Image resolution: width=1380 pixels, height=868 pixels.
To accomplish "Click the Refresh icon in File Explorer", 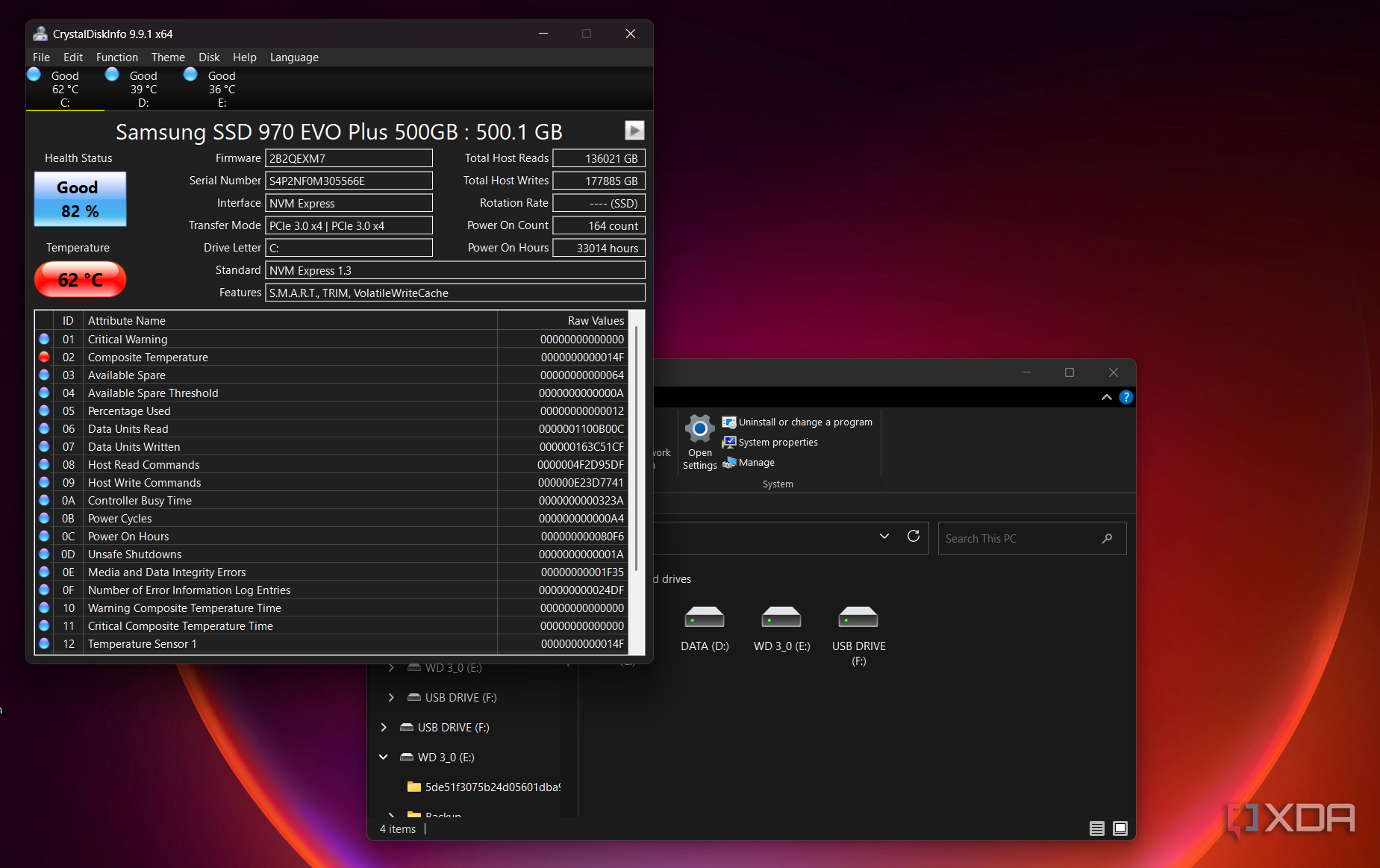I will 914,537.
